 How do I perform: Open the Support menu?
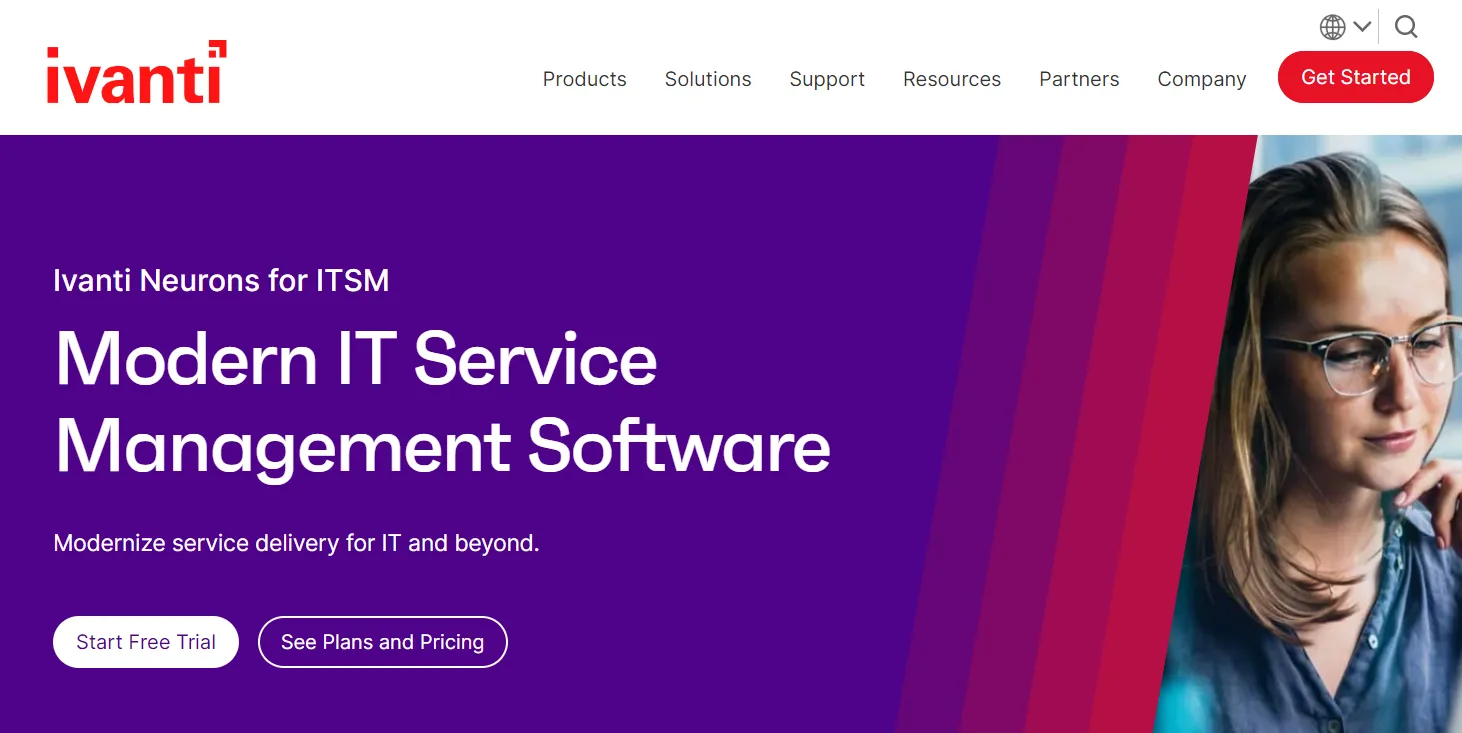[827, 79]
